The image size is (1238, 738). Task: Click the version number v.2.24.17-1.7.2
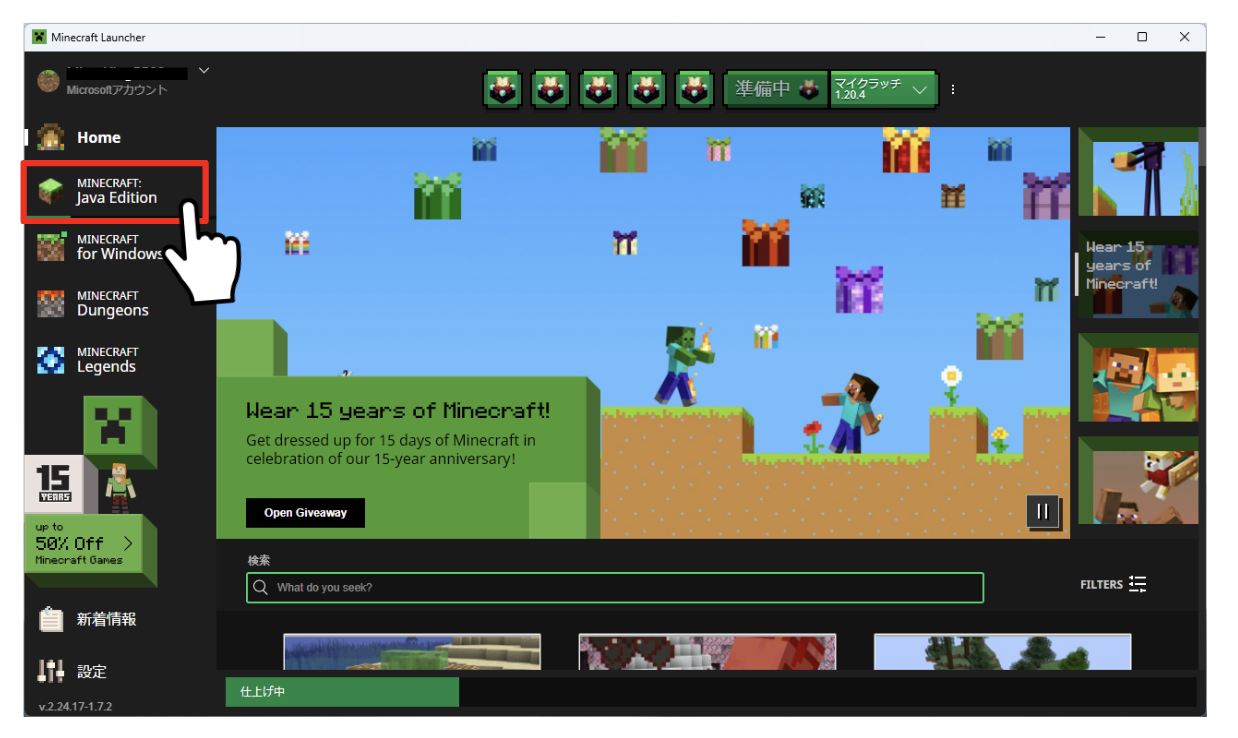point(75,707)
